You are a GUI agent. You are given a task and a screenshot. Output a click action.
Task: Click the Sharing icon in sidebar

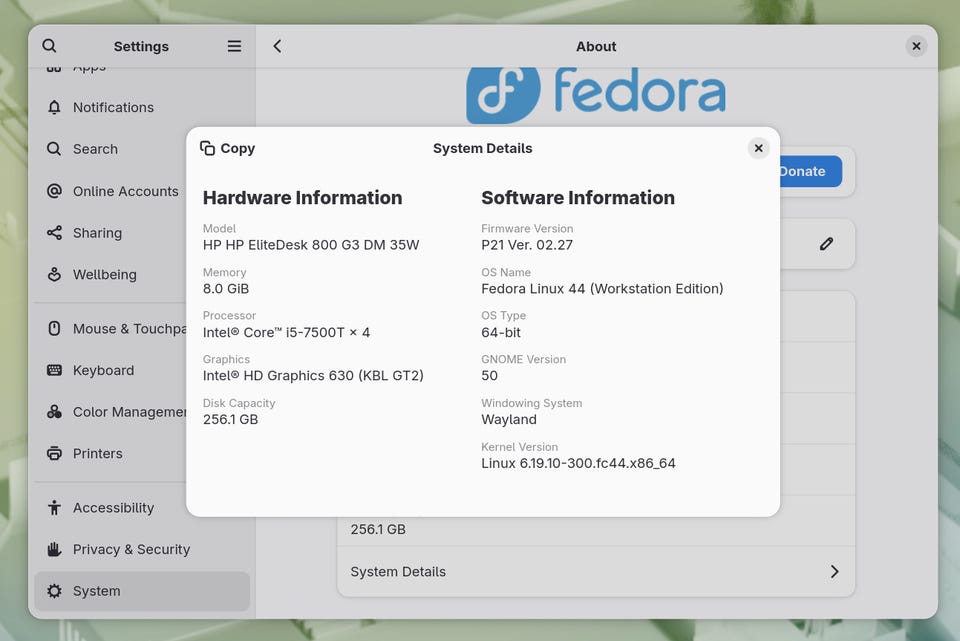[x=54, y=233]
